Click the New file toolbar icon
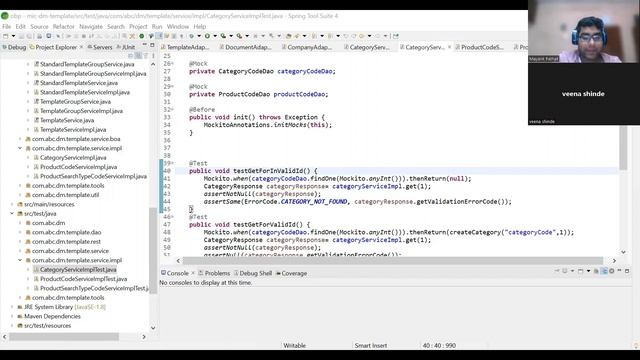The image size is (640, 360). click(x=5, y=36)
